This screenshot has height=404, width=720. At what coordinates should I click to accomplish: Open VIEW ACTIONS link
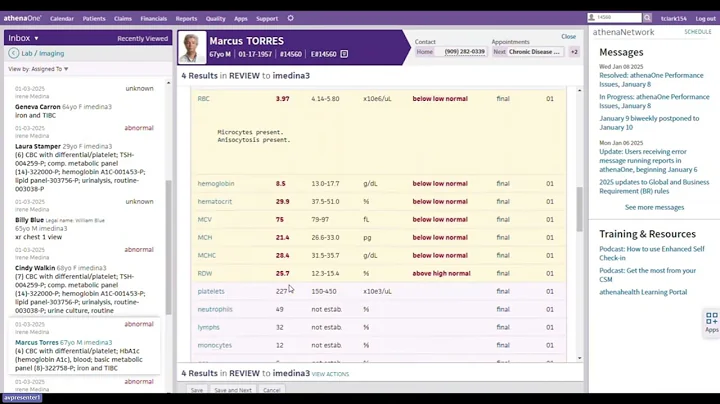(330, 374)
